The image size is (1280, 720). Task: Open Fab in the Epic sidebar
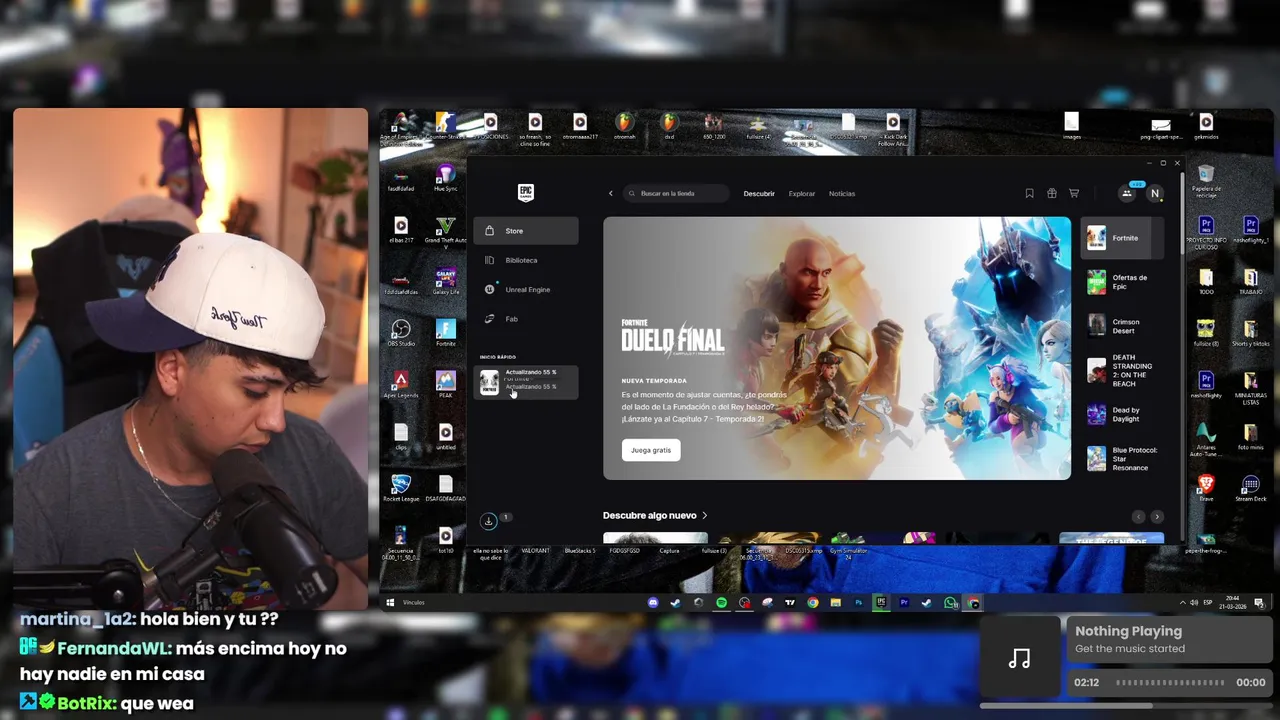[x=526, y=319]
